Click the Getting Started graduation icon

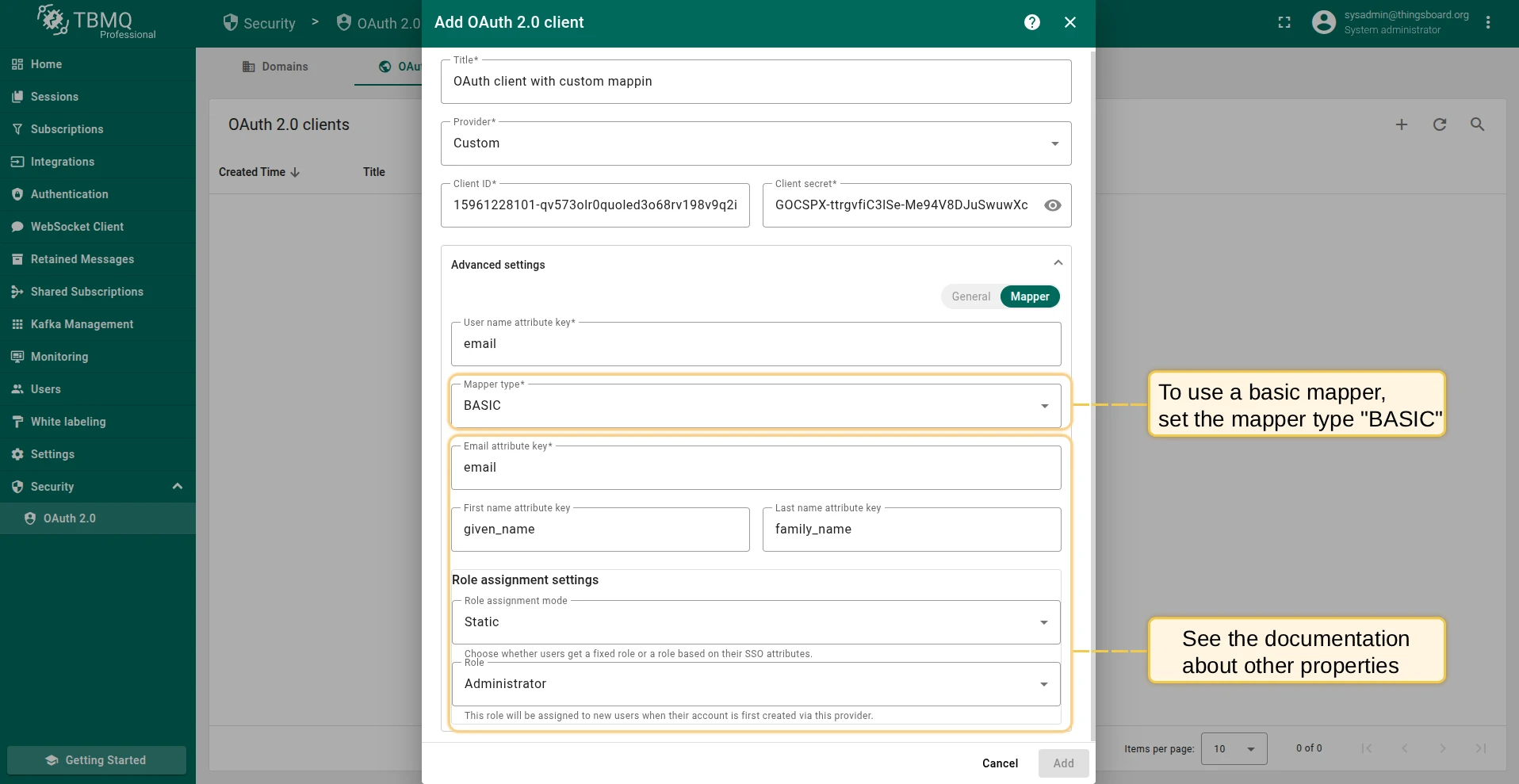pos(52,760)
